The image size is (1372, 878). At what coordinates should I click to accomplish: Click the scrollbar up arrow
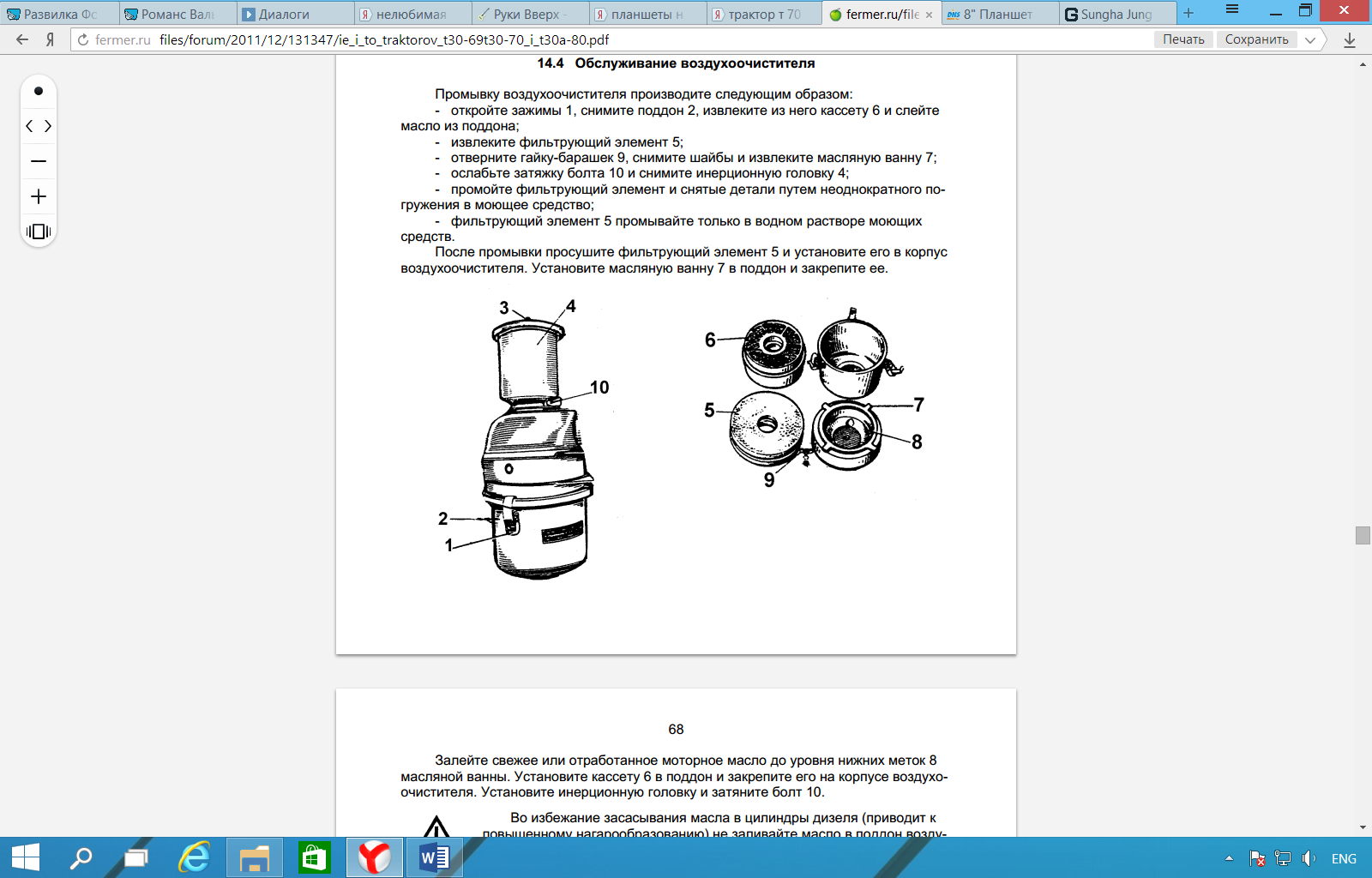click(x=1363, y=64)
